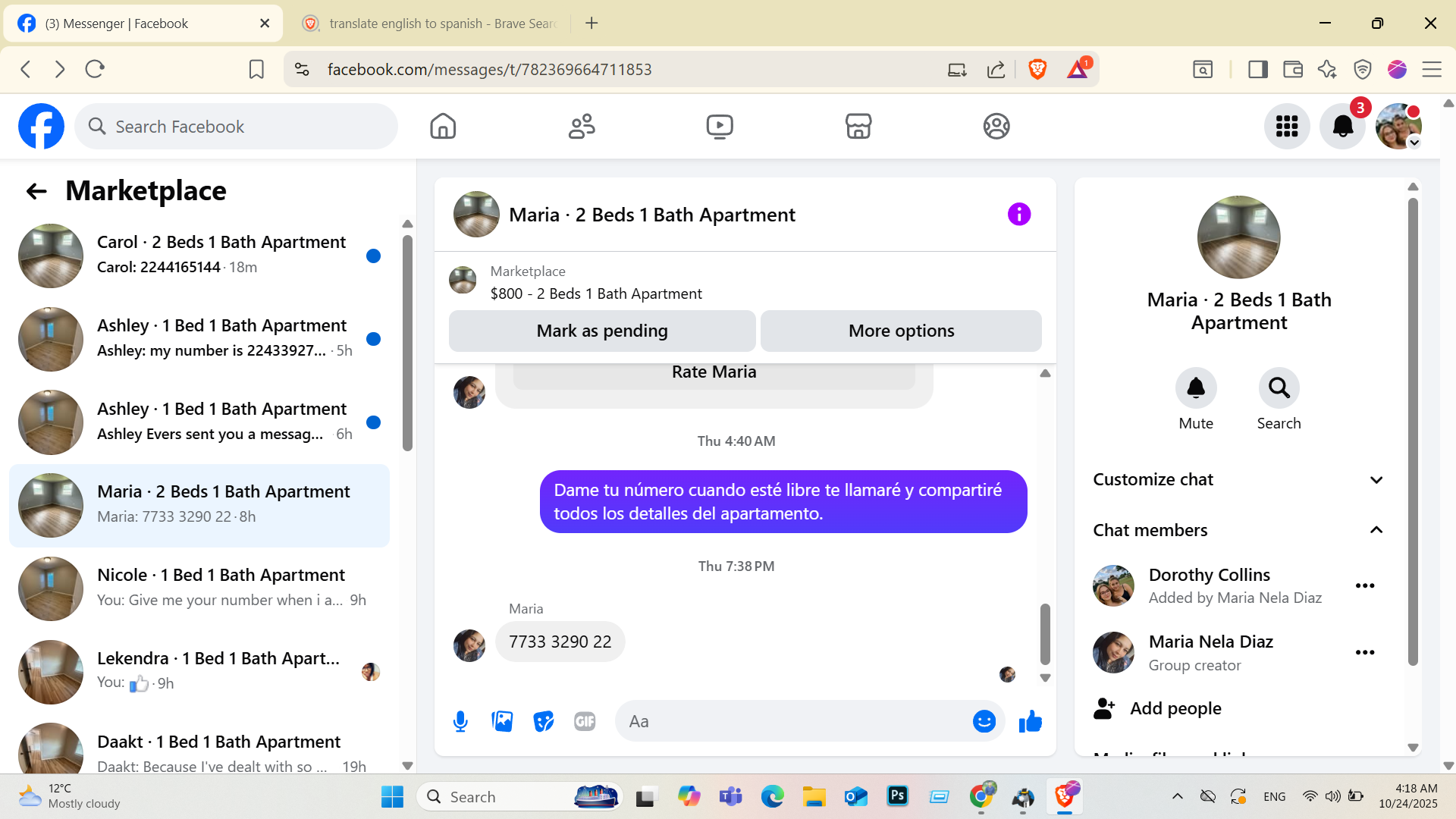Open Facebook home feed icon
The height and width of the screenshot is (819, 1456).
point(443,126)
